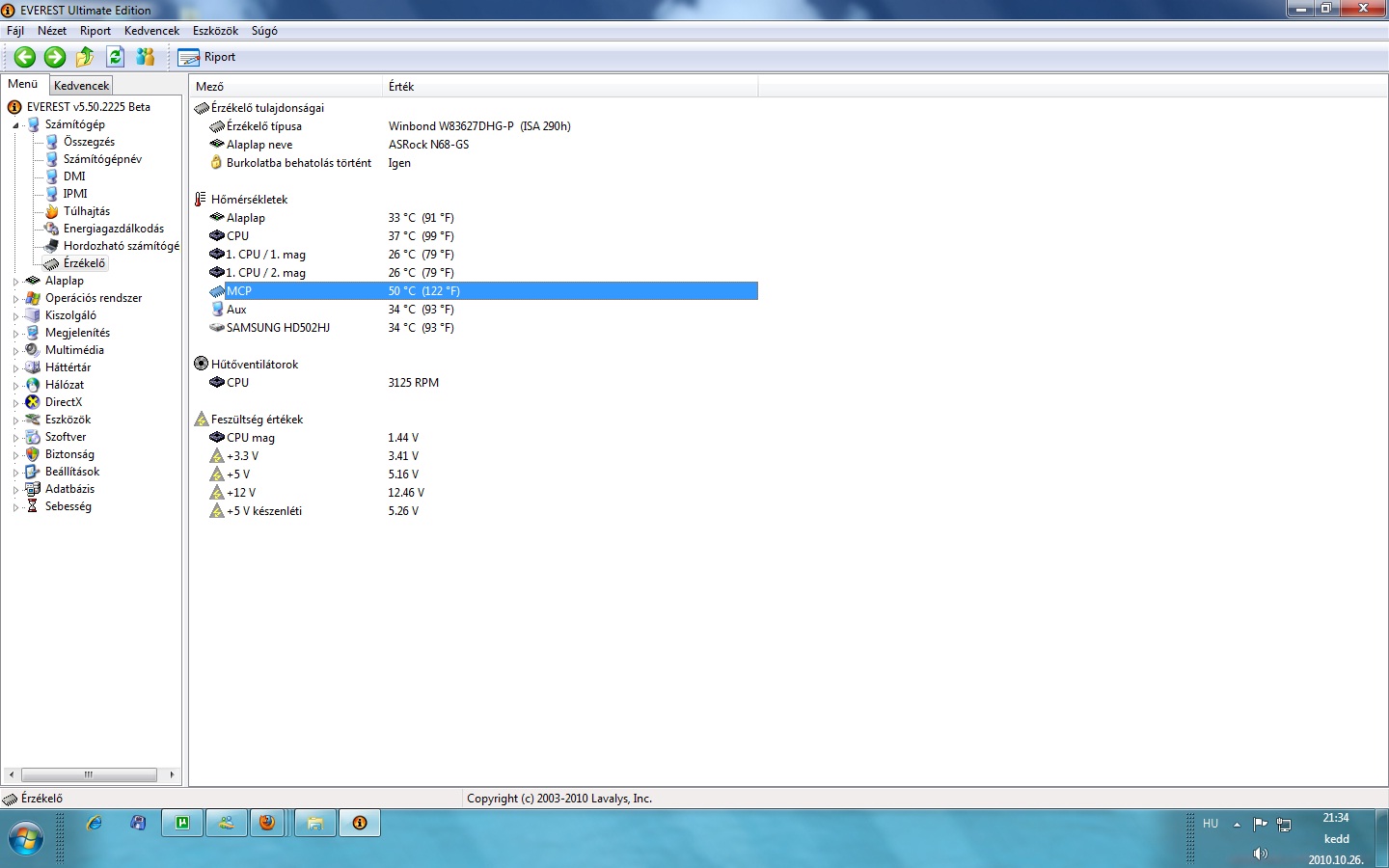Expand the Operációs rendszer node
Image resolution: width=1389 pixels, height=868 pixels.
[15, 299]
